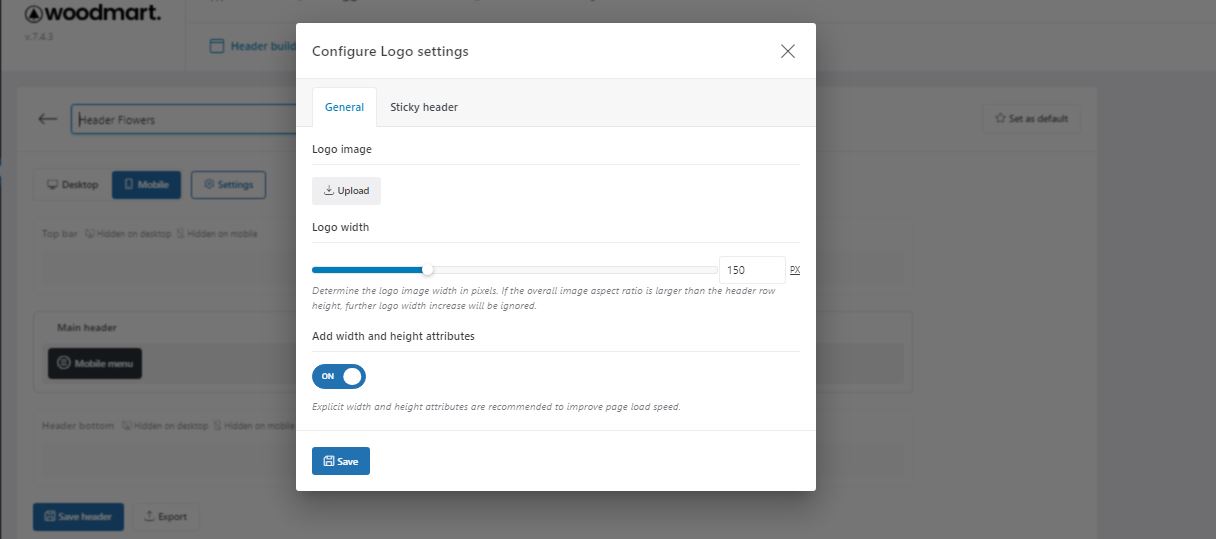Toggle off width and height attributes
The width and height of the screenshot is (1216, 539).
pos(339,376)
